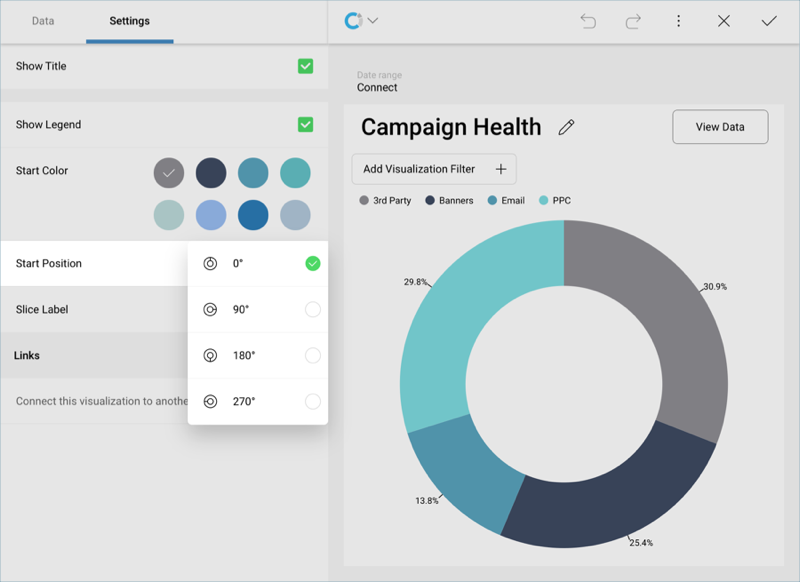Screen dimensions: 800x582
Task: Click the 13.8% slice label
Action: [427, 501]
